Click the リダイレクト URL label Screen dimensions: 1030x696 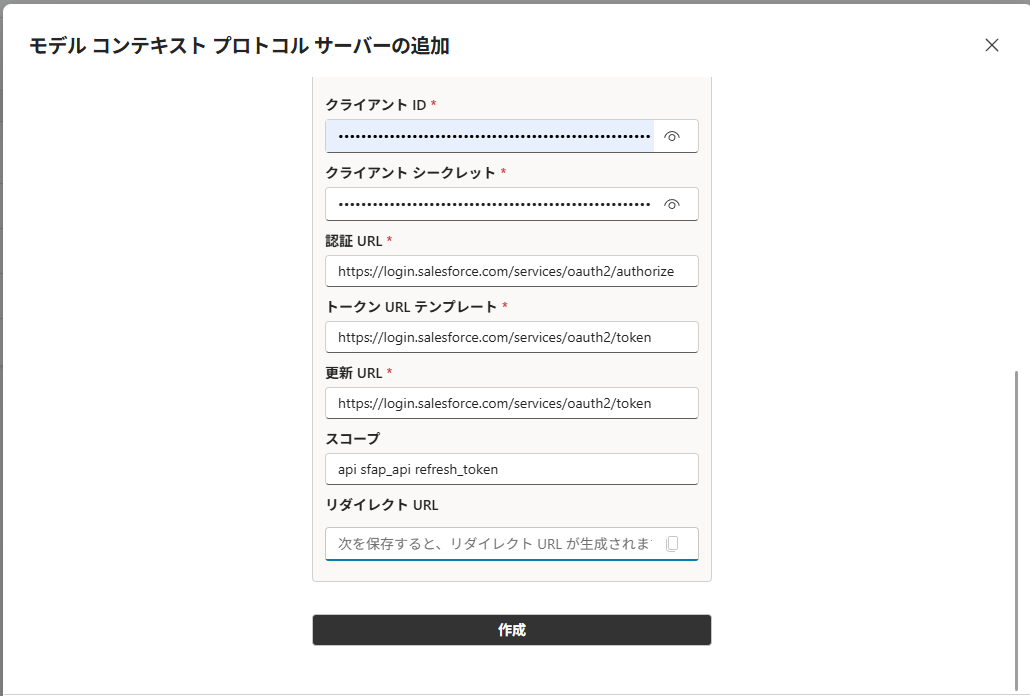(x=382, y=505)
